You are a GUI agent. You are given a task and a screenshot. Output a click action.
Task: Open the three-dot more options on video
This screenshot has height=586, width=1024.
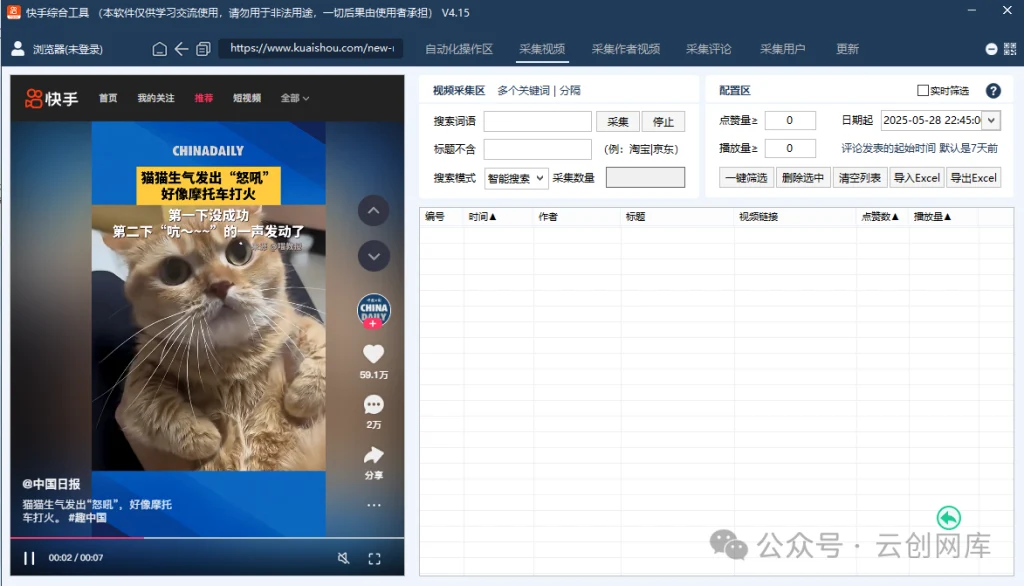click(x=374, y=505)
